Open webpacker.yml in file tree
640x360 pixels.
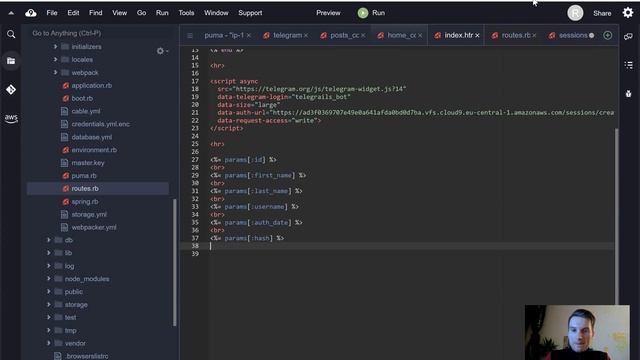94,227
